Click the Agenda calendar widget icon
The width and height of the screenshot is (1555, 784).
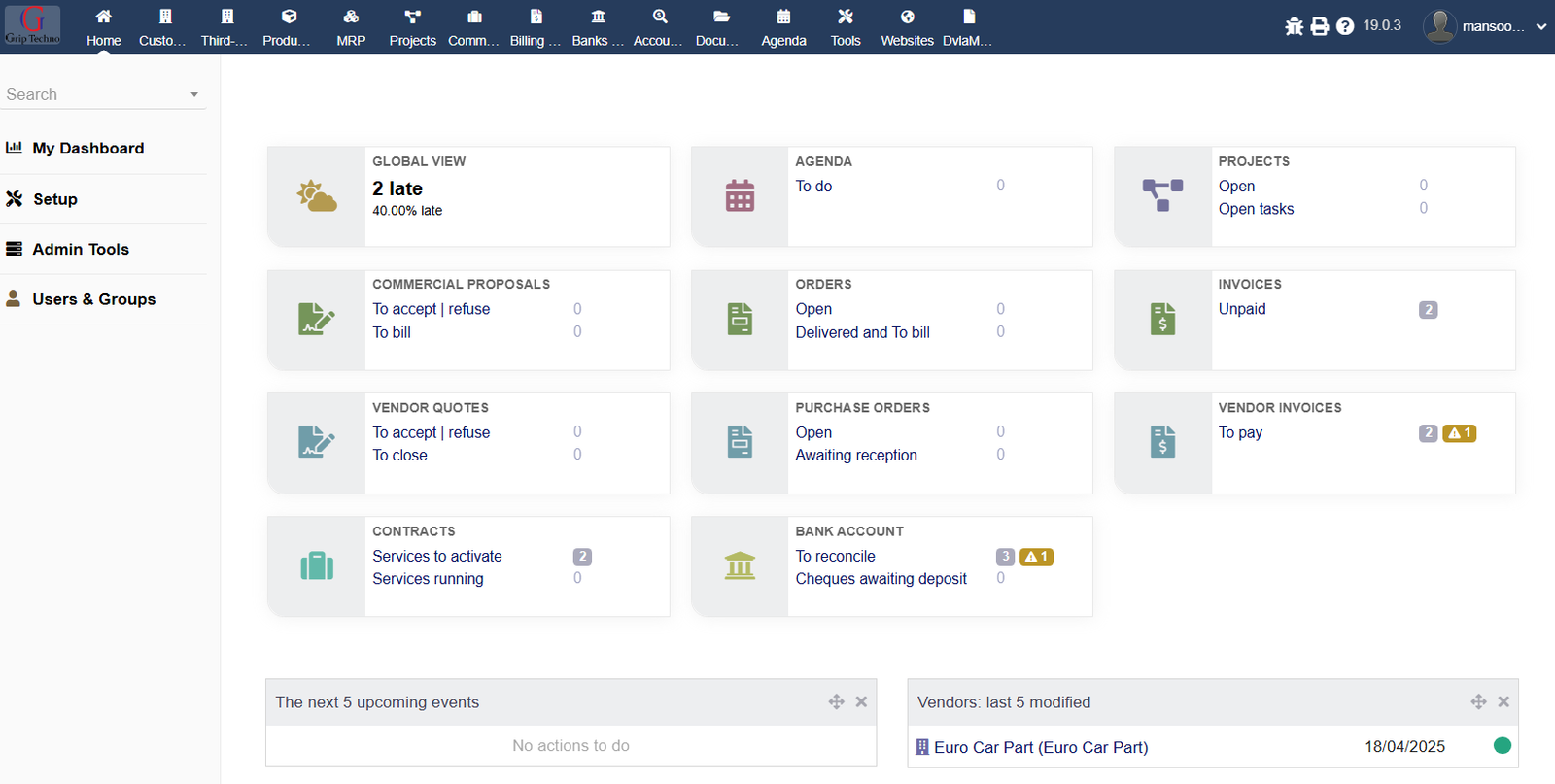click(x=740, y=196)
